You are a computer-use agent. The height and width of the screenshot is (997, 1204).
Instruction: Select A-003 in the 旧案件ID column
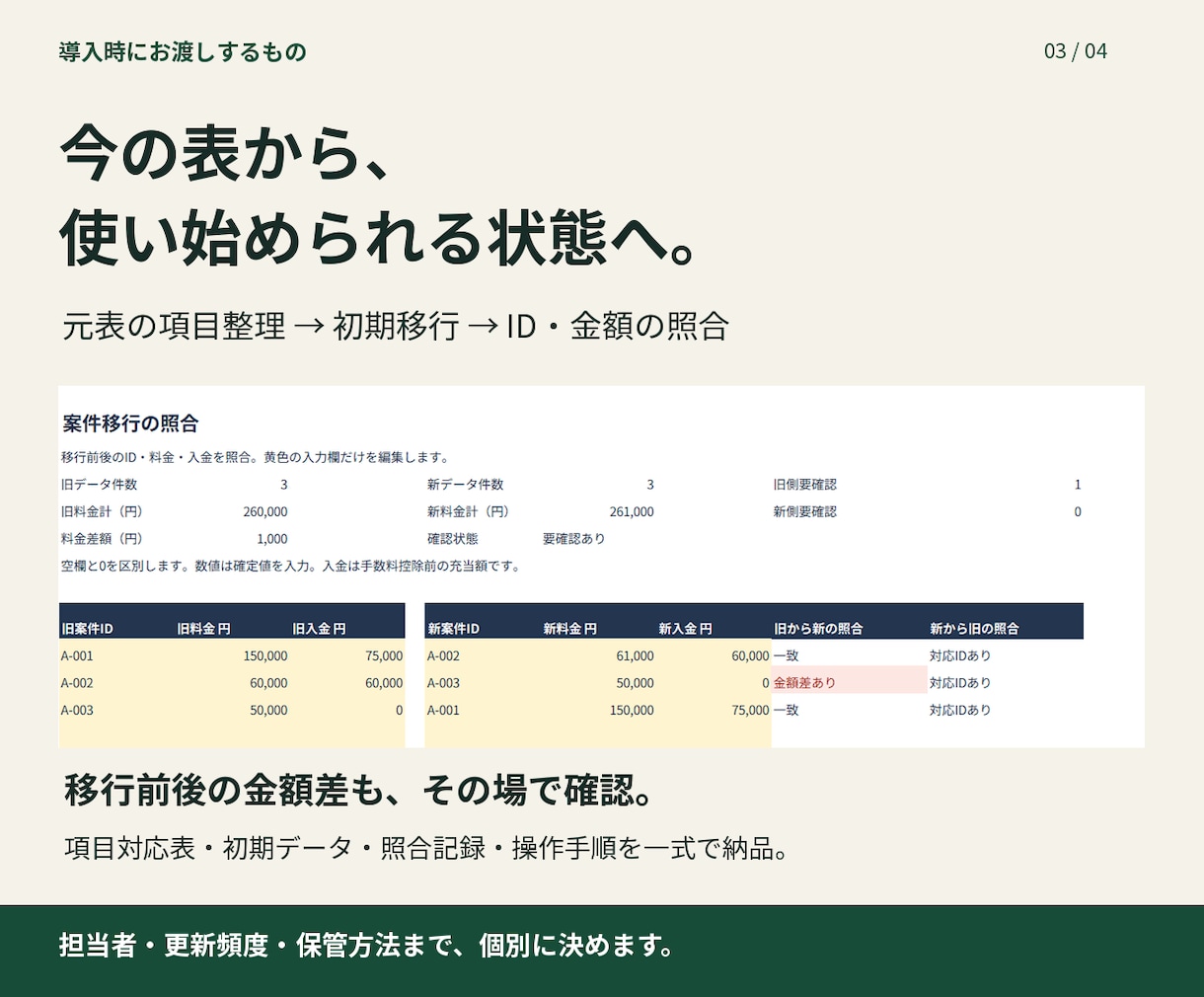[x=77, y=710]
